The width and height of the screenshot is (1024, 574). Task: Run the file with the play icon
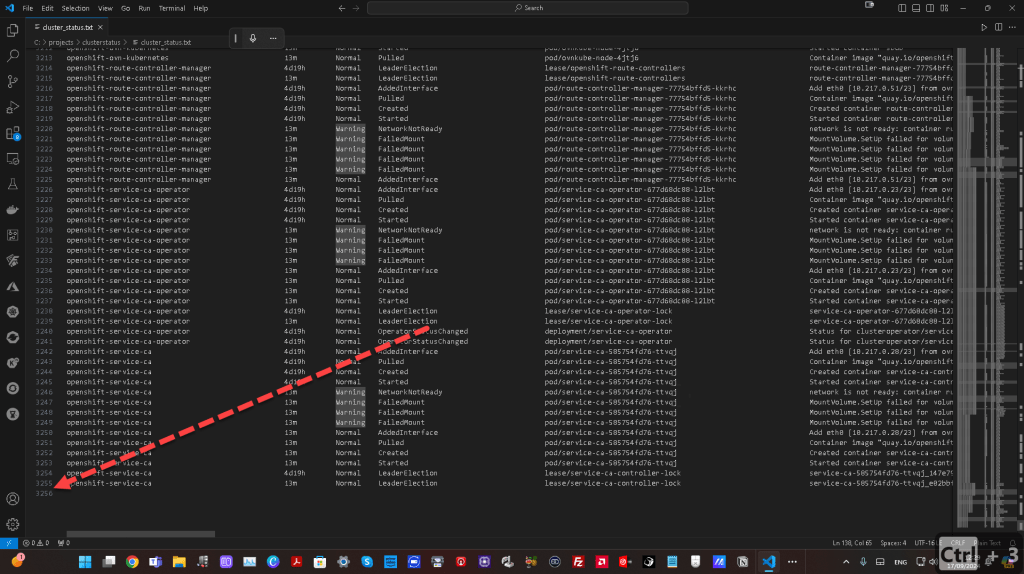tap(984, 27)
